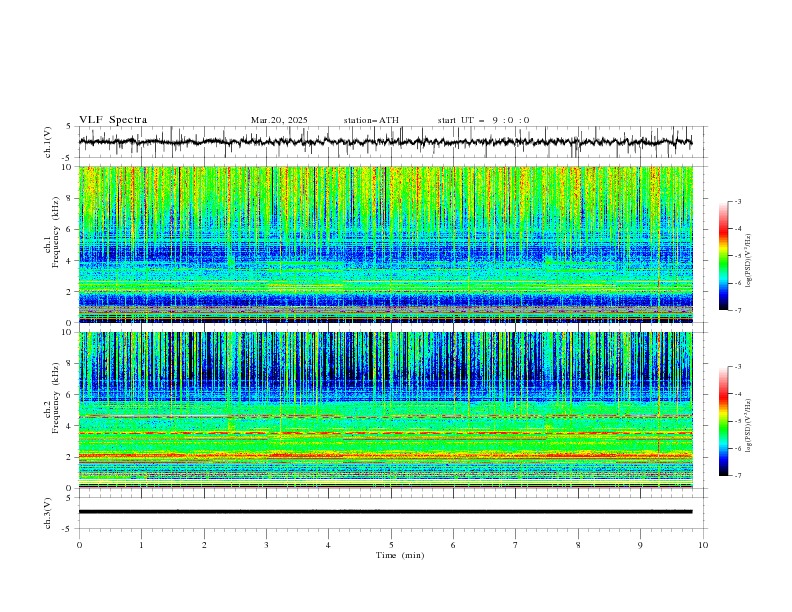Click the '-7' tick on ch.2 colorbar
792x612 pixels.
click(x=737, y=476)
